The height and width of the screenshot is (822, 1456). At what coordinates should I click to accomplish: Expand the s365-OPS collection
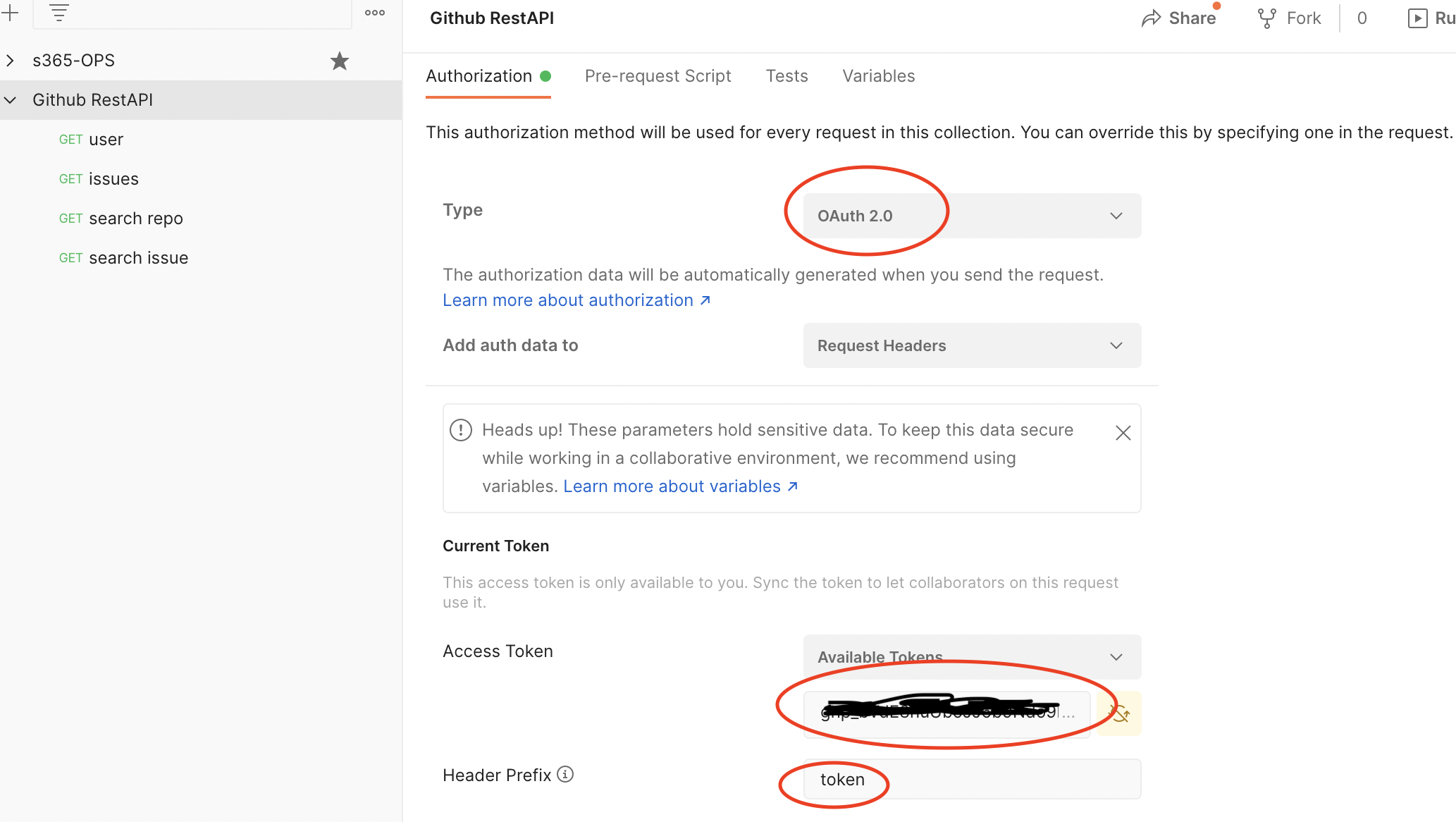pyautogui.click(x=10, y=61)
